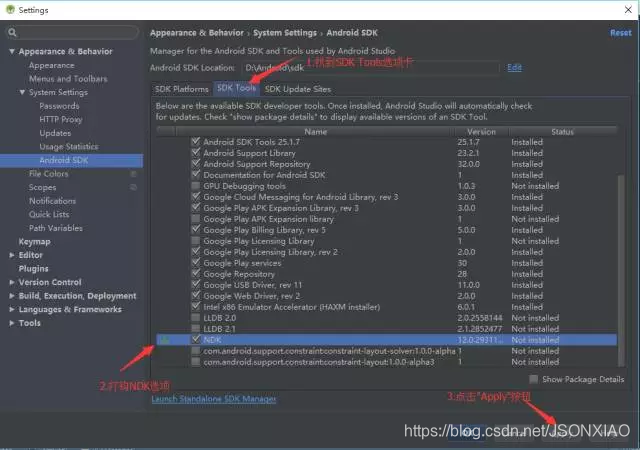Expand Build, Execution, Deployment section
640x450 pixels.
click(12, 296)
